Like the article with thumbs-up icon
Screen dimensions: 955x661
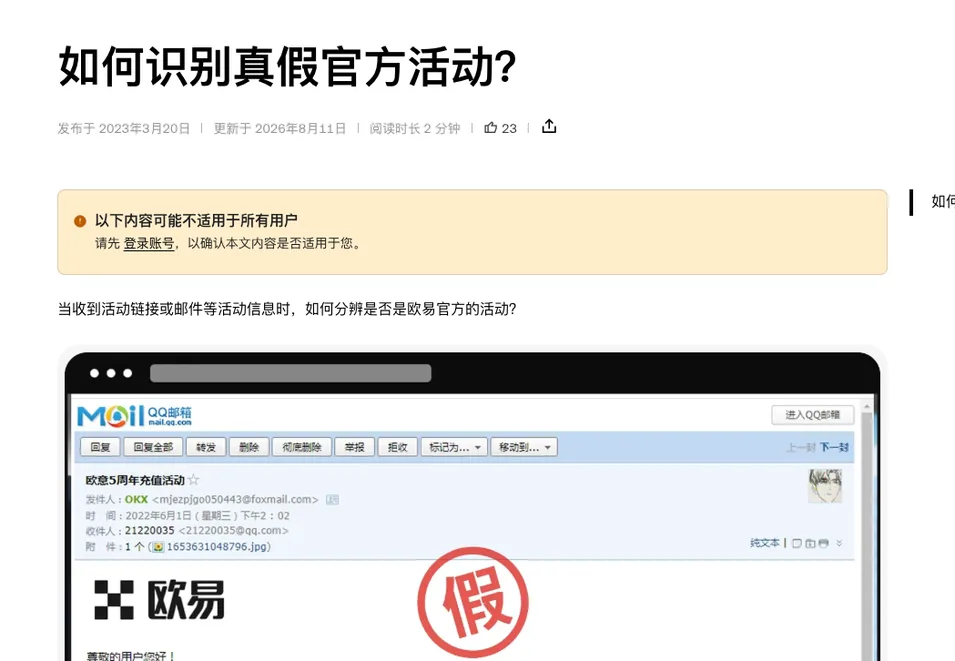[x=490, y=127]
